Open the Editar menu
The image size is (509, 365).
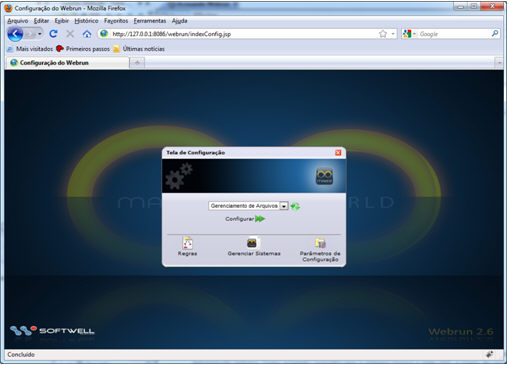(x=41, y=21)
